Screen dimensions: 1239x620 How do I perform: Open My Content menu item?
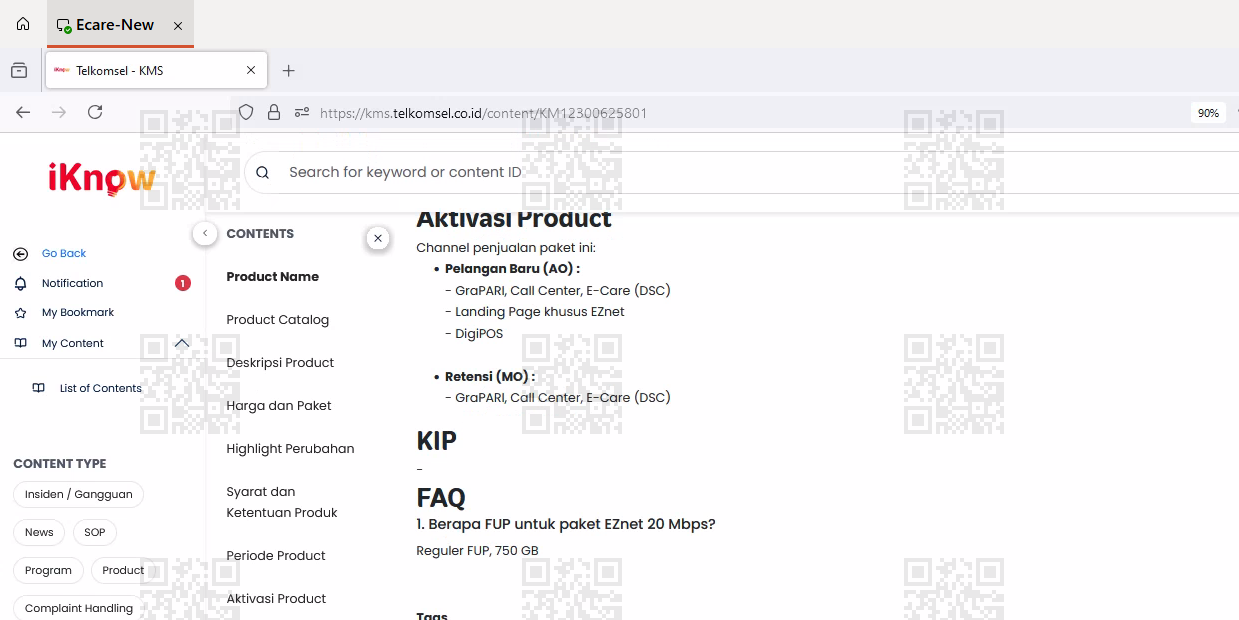(x=73, y=343)
